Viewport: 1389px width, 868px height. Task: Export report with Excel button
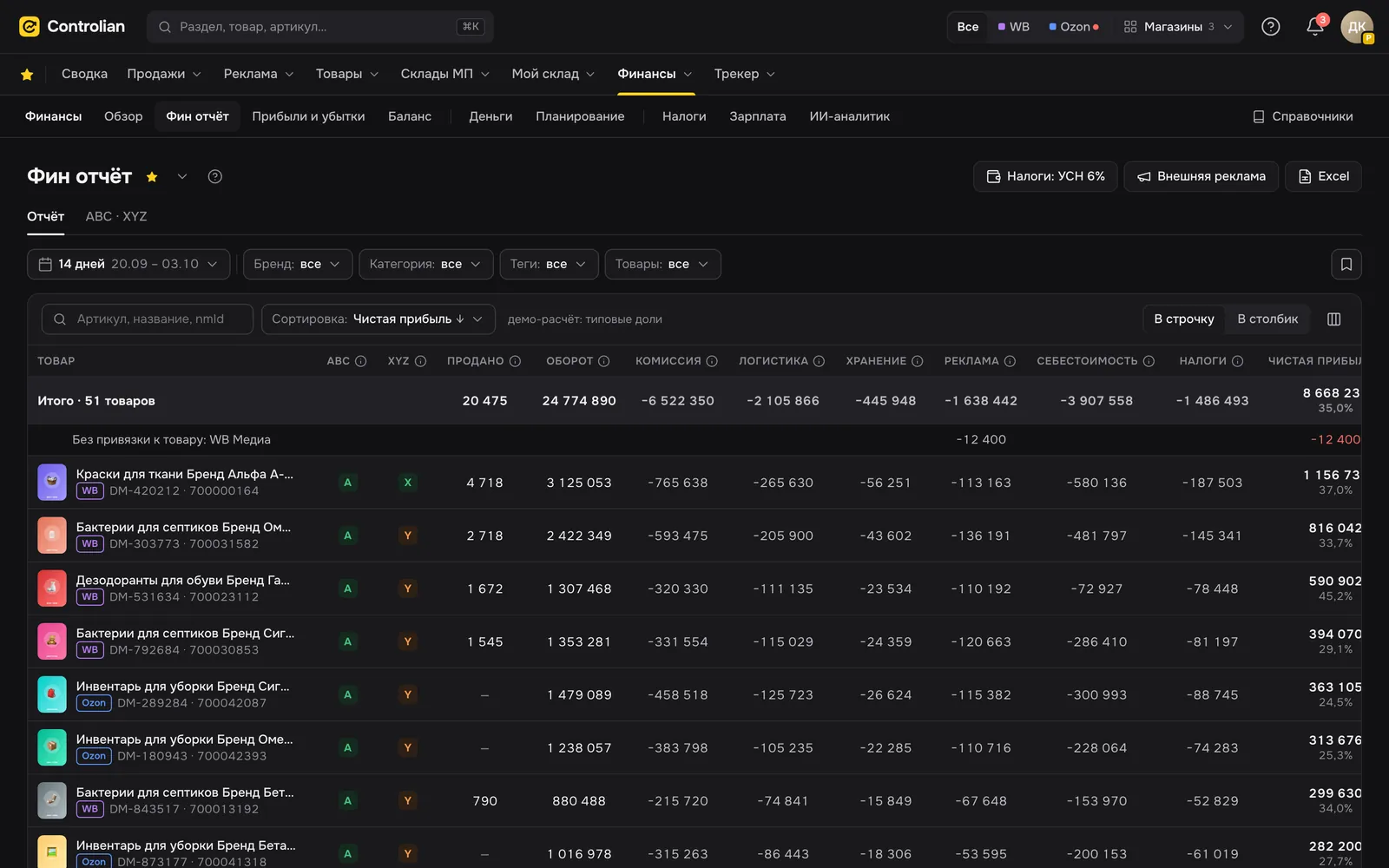point(1324,177)
